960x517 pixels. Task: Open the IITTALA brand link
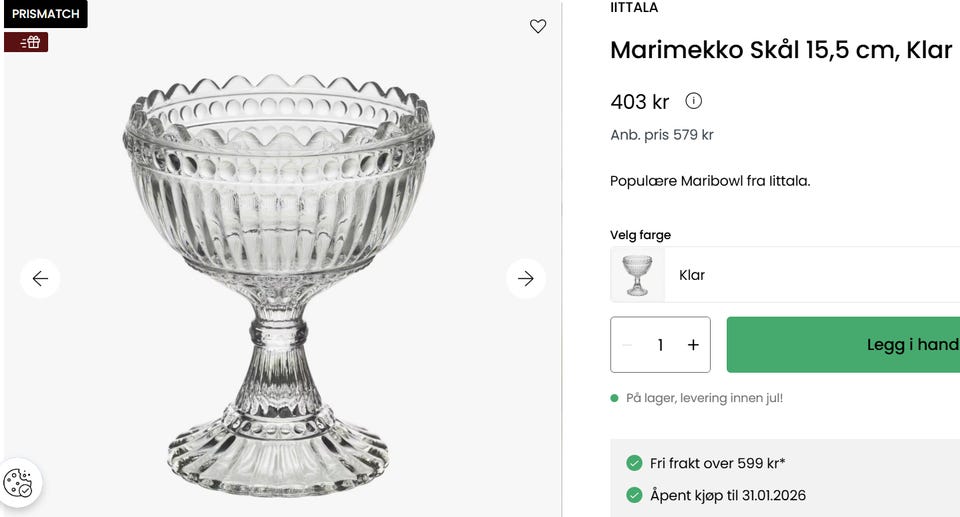point(634,8)
